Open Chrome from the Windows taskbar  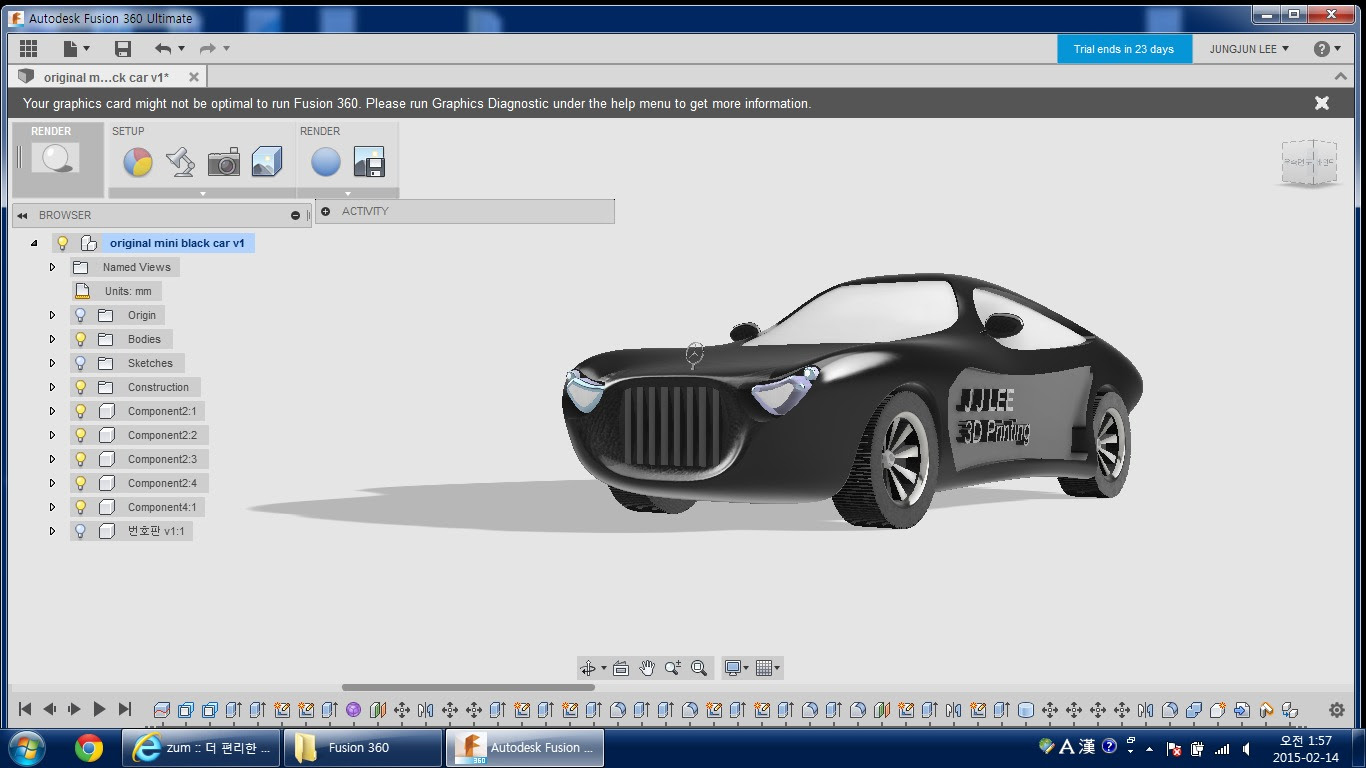pyautogui.click(x=88, y=747)
